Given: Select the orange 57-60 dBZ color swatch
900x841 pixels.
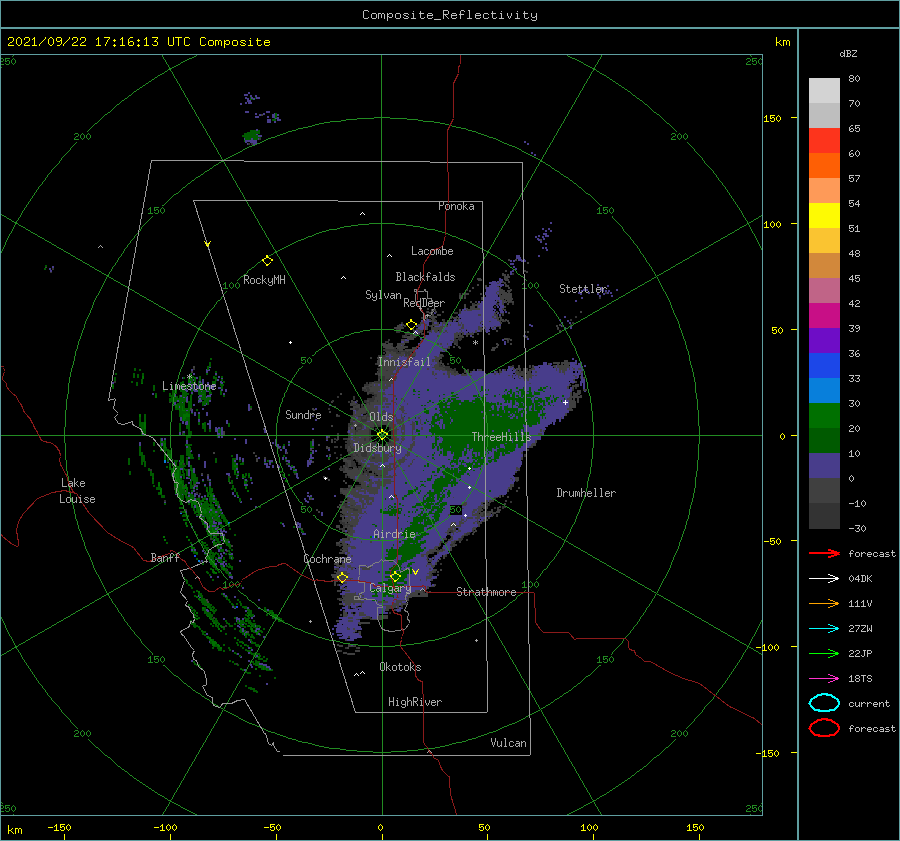Looking at the screenshot, I should point(824,165).
